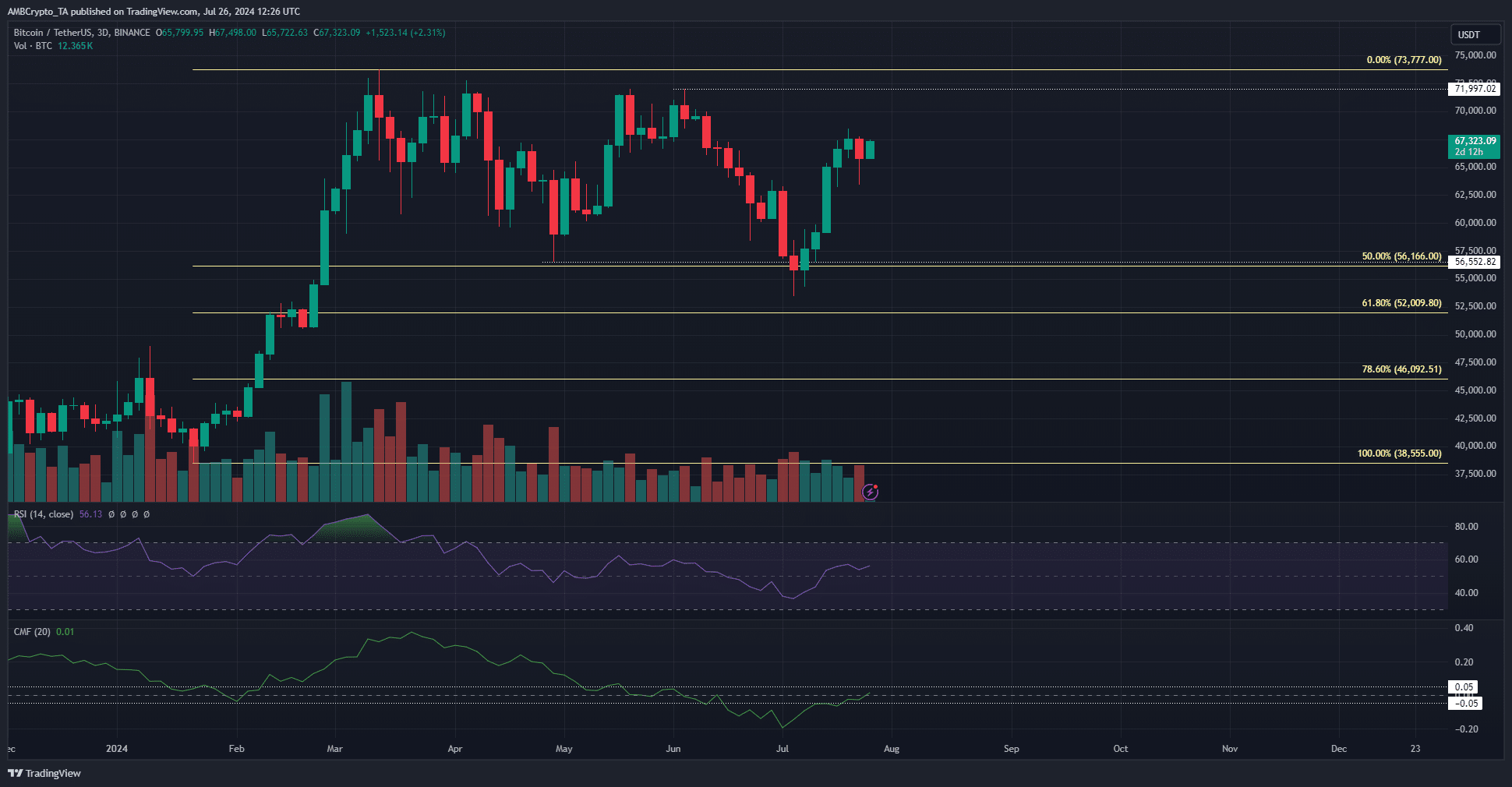Click the +1,523.14 (+2.31%) change value
1512x787 pixels.
[x=405, y=33]
